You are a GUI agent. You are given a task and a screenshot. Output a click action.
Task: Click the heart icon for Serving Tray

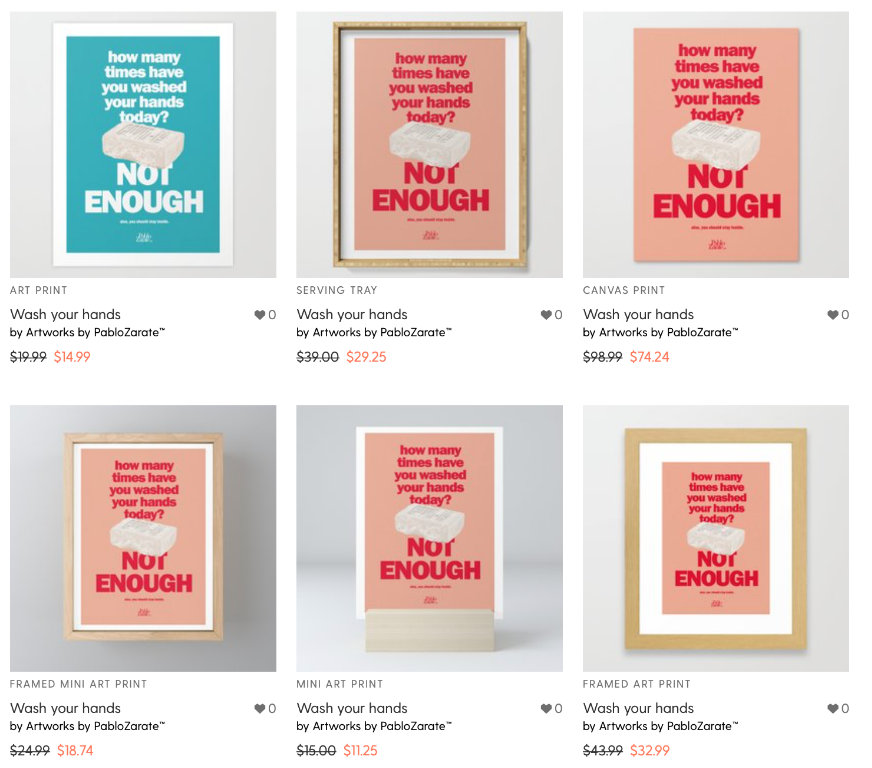pos(546,315)
